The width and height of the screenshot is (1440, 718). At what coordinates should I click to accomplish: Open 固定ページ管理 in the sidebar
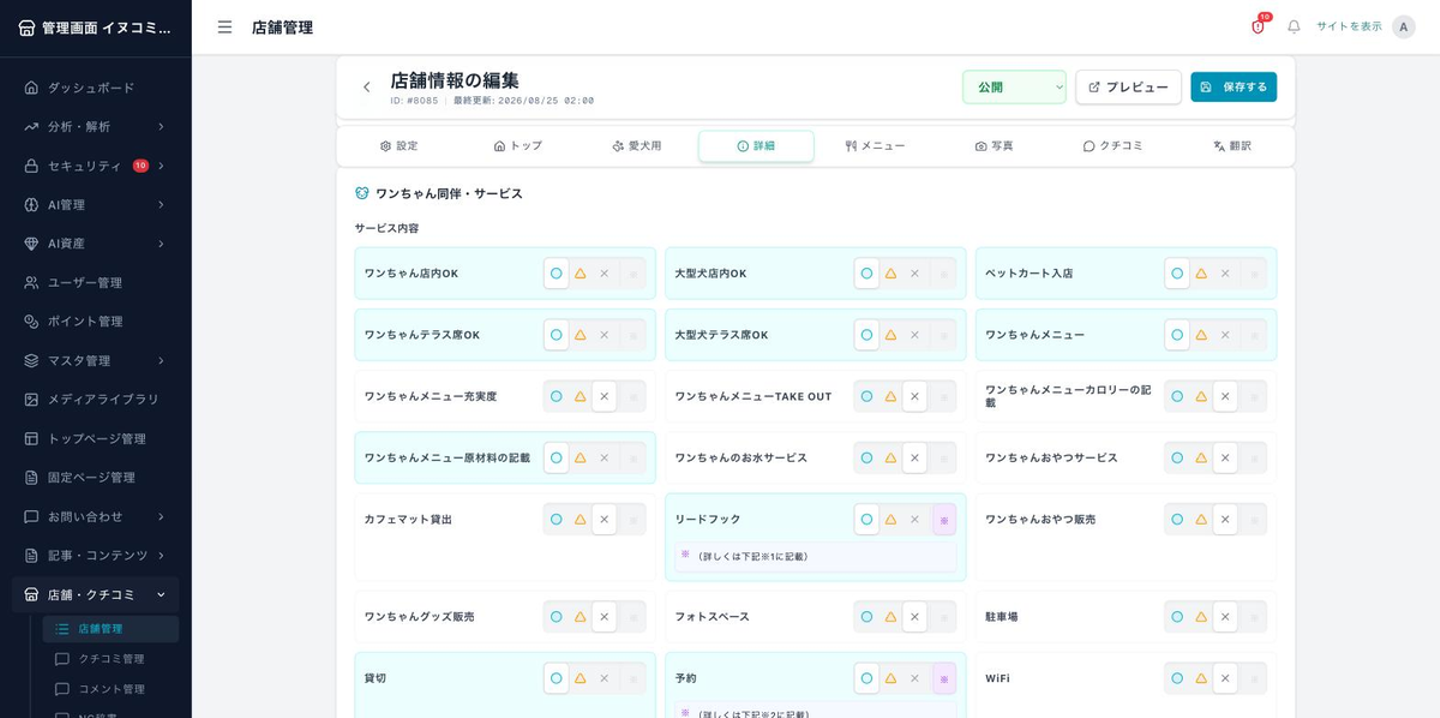pos(96,477)
